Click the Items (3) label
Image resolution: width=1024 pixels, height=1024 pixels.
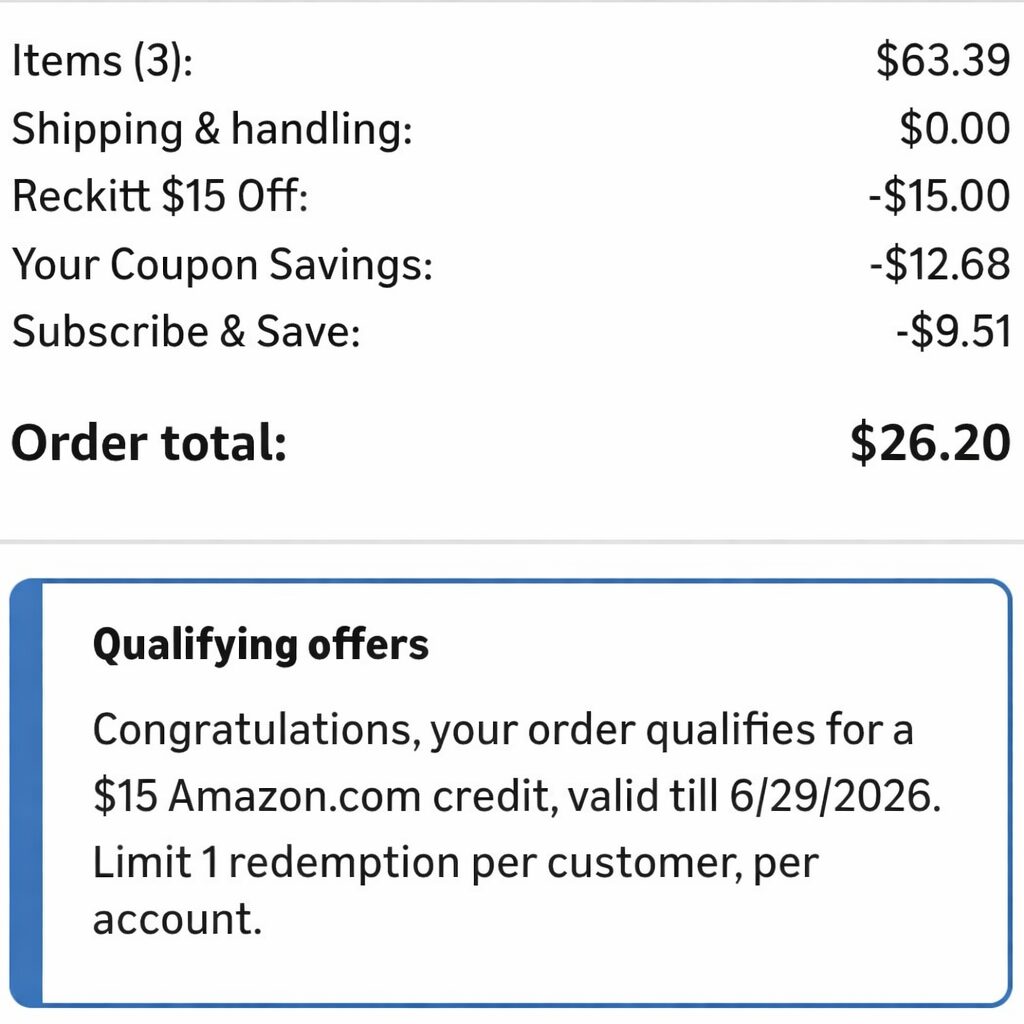(101, 63)
